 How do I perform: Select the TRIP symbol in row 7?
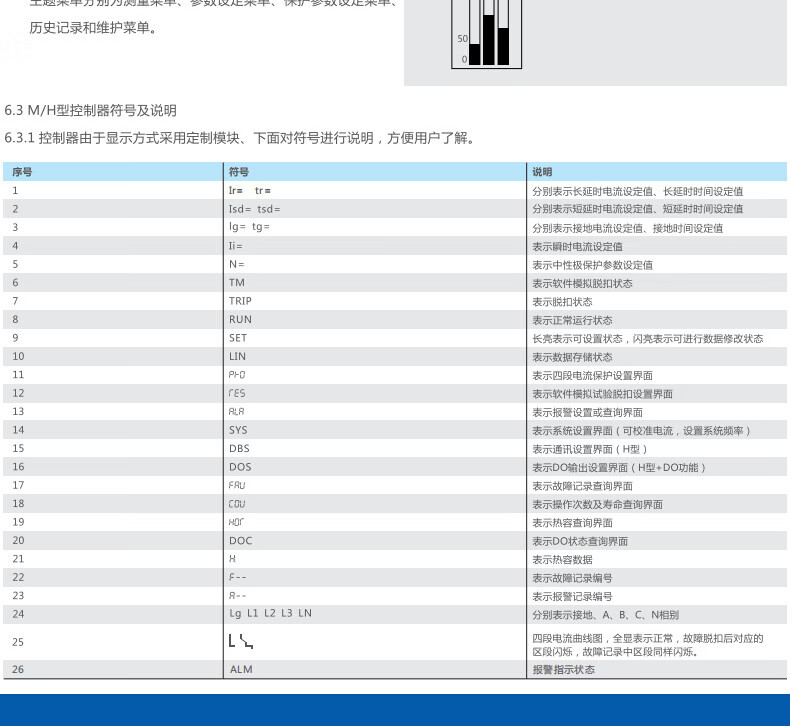240,301
